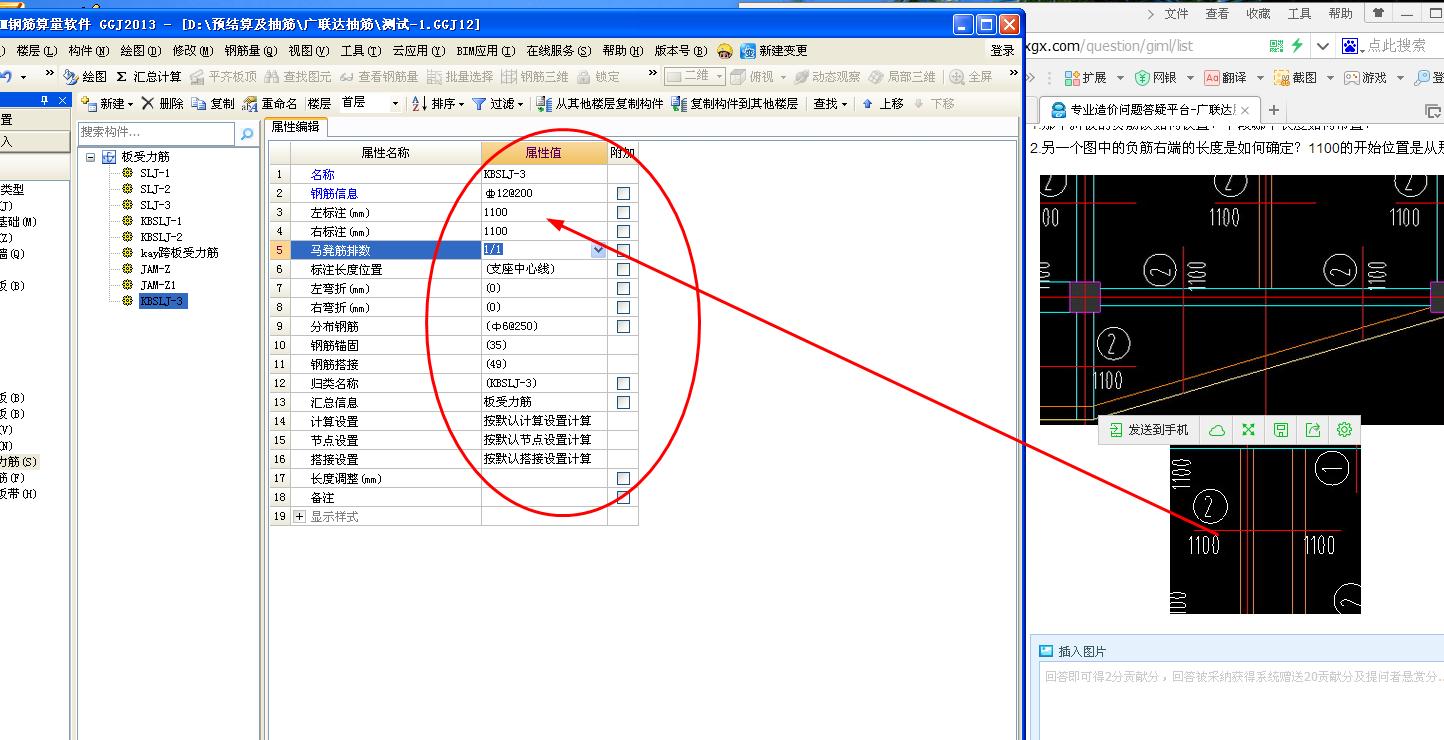Click the settings gear on image toolbar
Viewport: 1444px width, 740px height.
coord(1344,429)
